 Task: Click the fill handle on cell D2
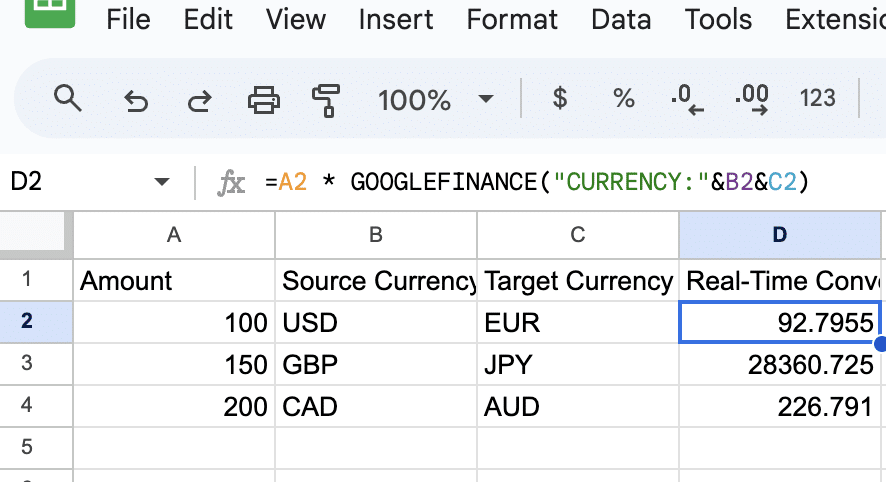tap(880, 343)
